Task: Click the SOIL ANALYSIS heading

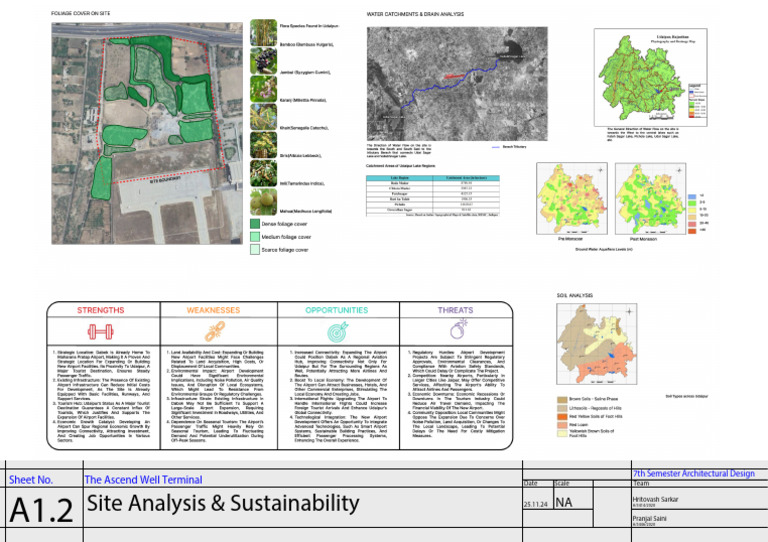Action: click(575, 295)
